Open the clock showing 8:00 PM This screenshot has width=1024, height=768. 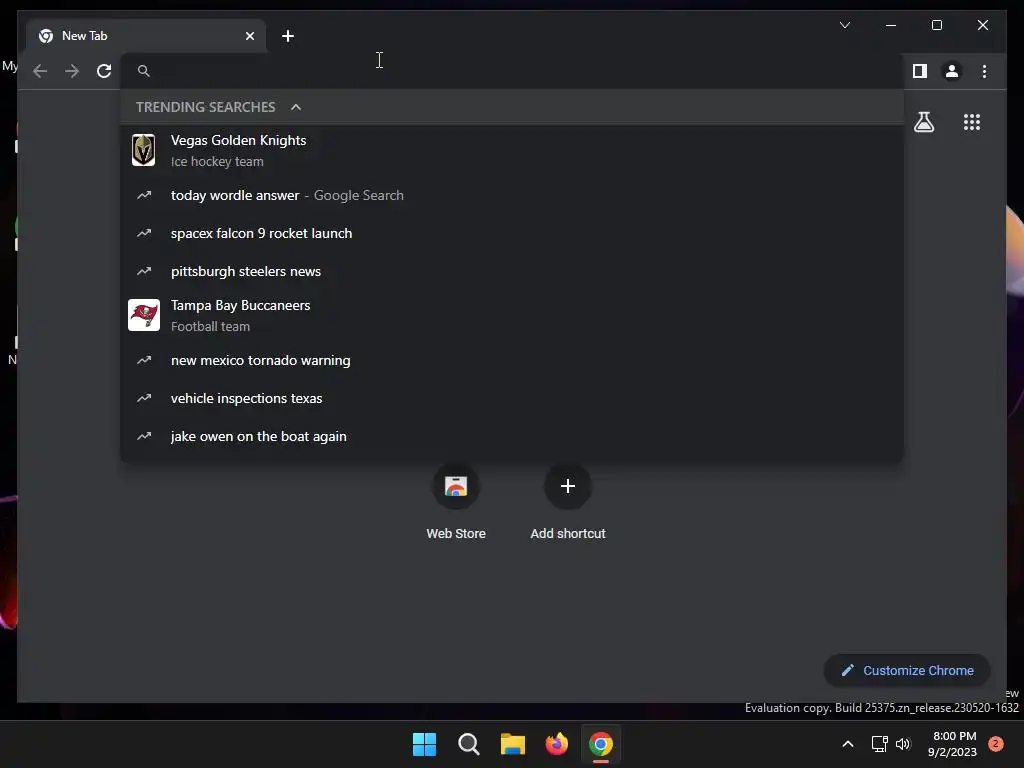(x=953, y=744)
